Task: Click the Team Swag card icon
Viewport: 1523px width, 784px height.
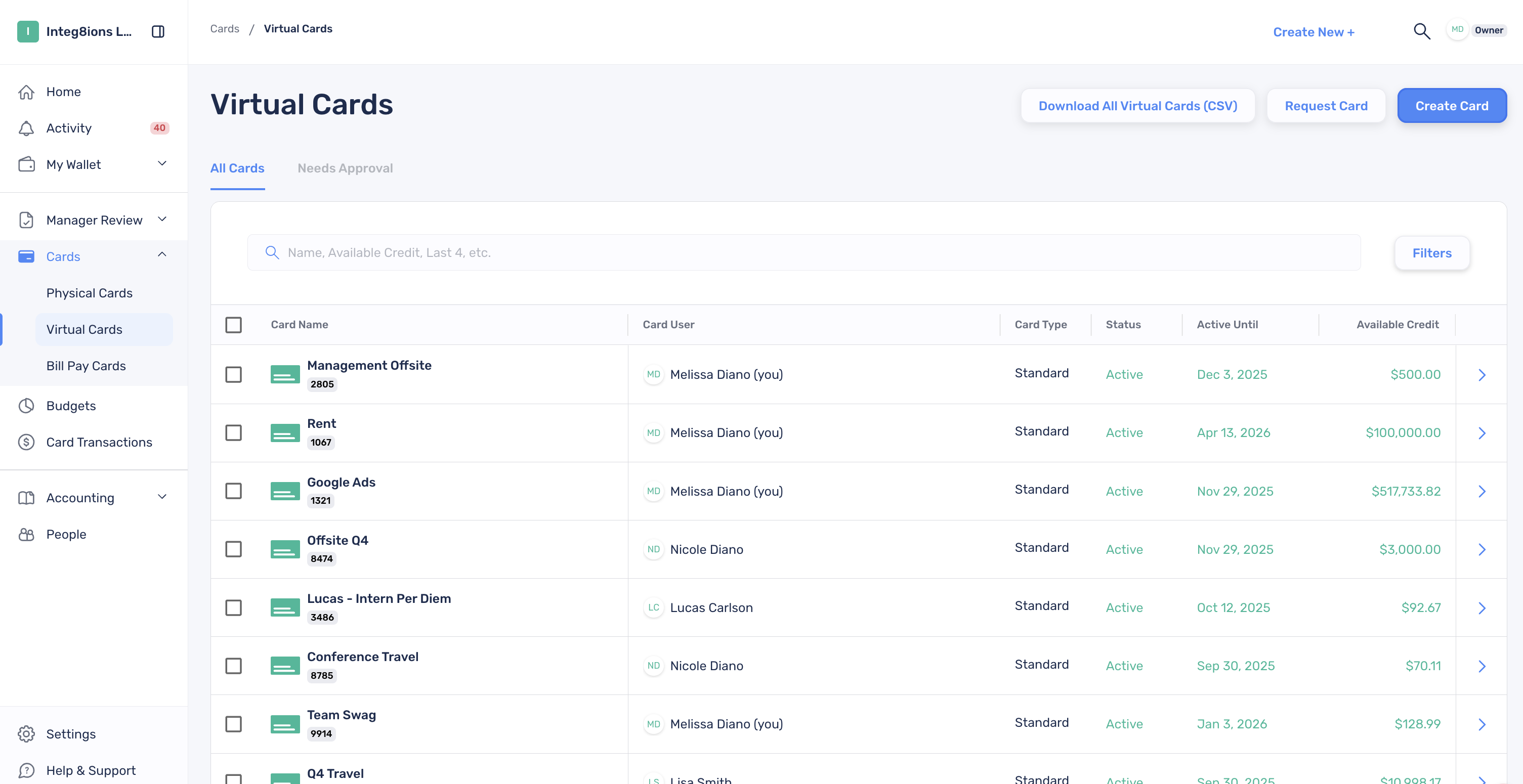Action: 285,724
